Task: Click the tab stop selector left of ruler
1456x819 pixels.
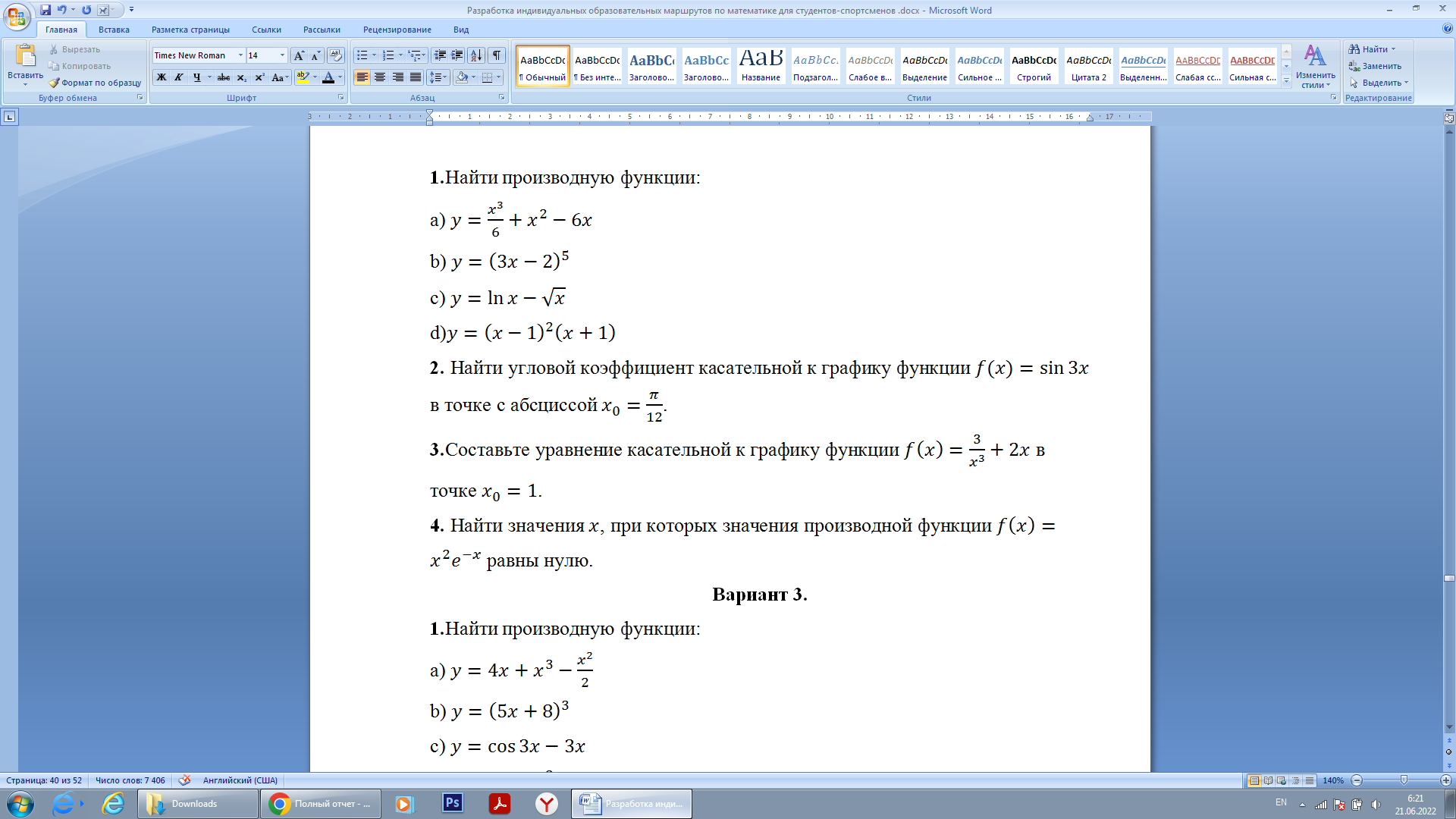Action: 9,117
